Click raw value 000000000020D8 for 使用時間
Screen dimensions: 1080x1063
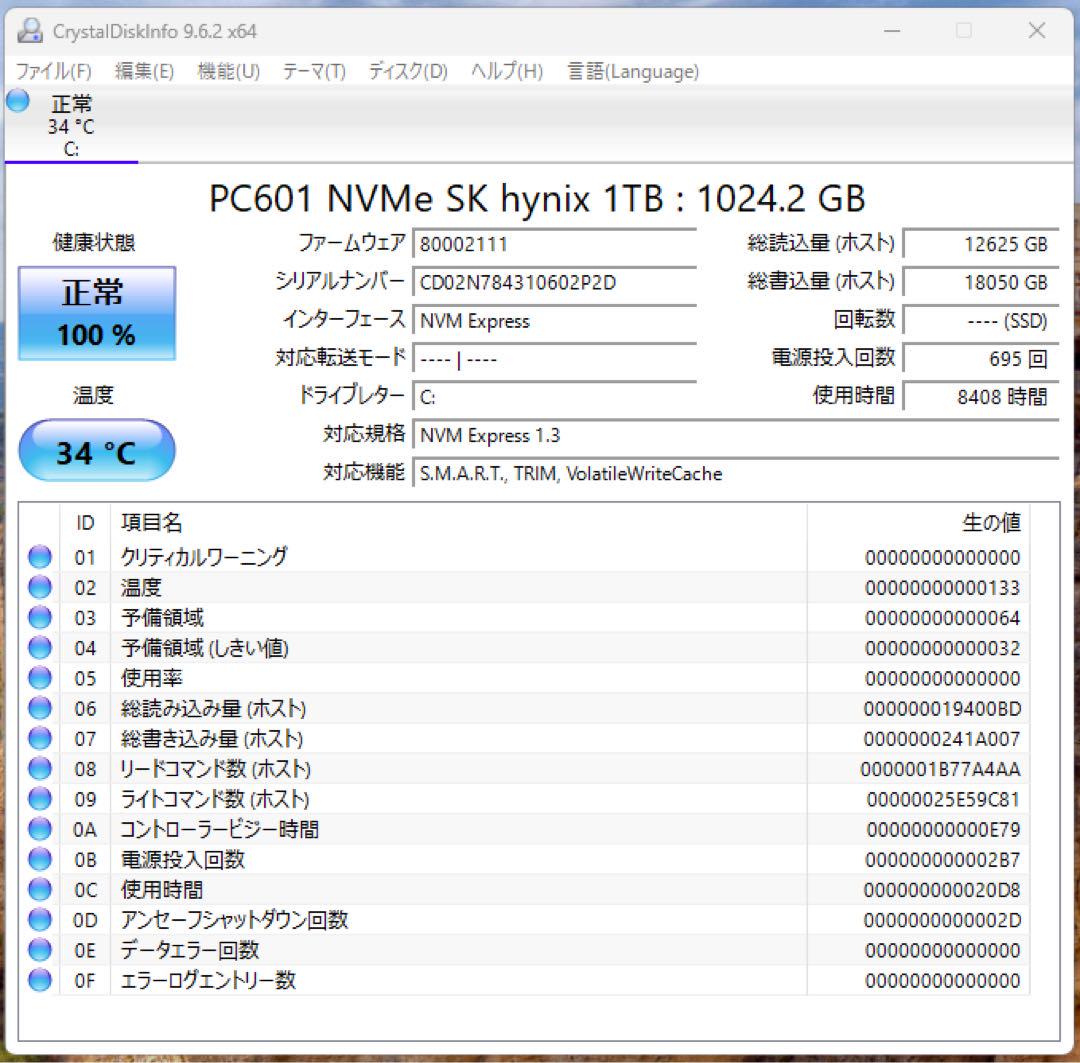pyautogui.click(x=942, y=890)
